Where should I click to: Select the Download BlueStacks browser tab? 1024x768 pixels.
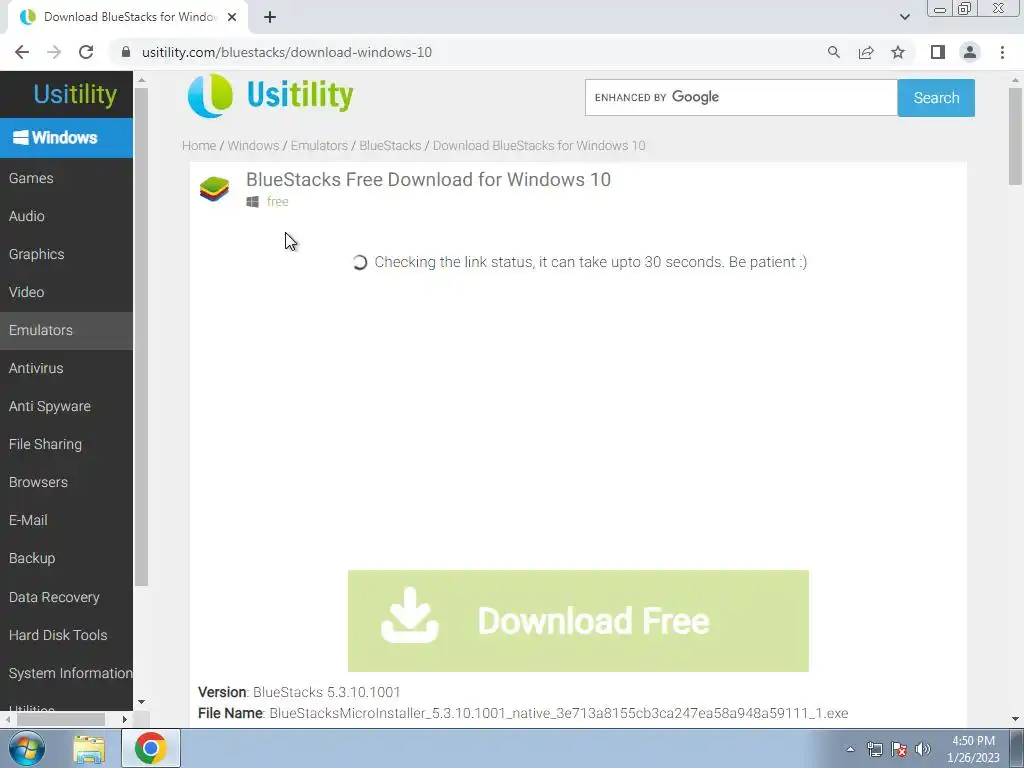click(127, 17)
